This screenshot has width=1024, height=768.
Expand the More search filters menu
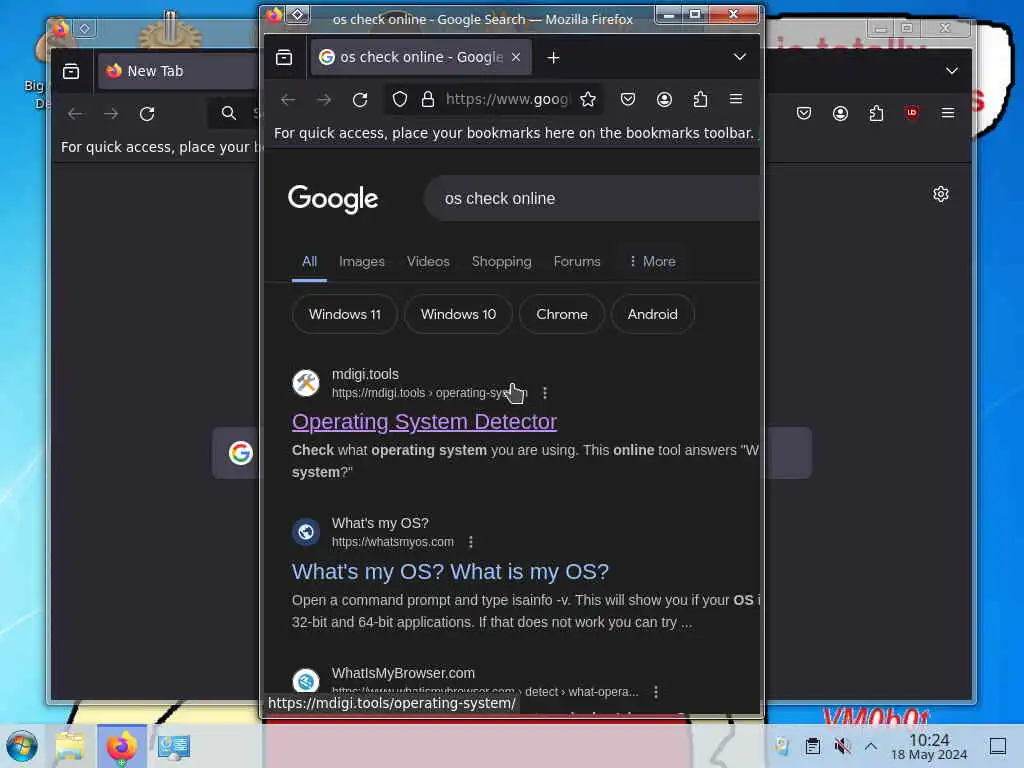tap(652, 262)
